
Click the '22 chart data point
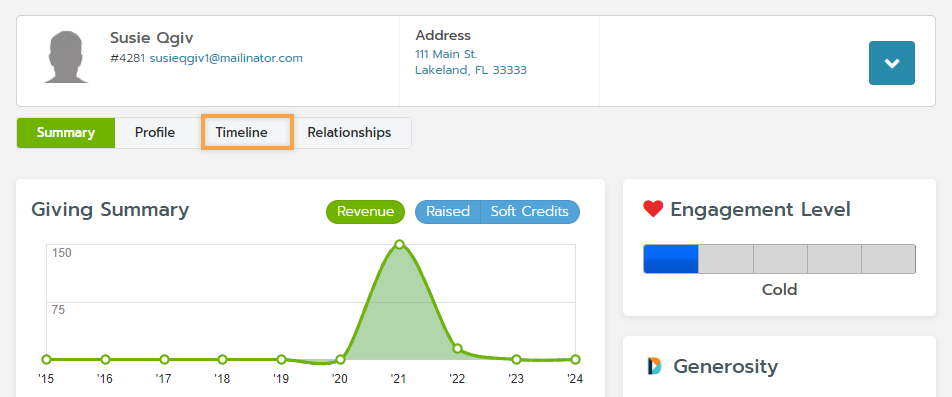tap(457, 348)
